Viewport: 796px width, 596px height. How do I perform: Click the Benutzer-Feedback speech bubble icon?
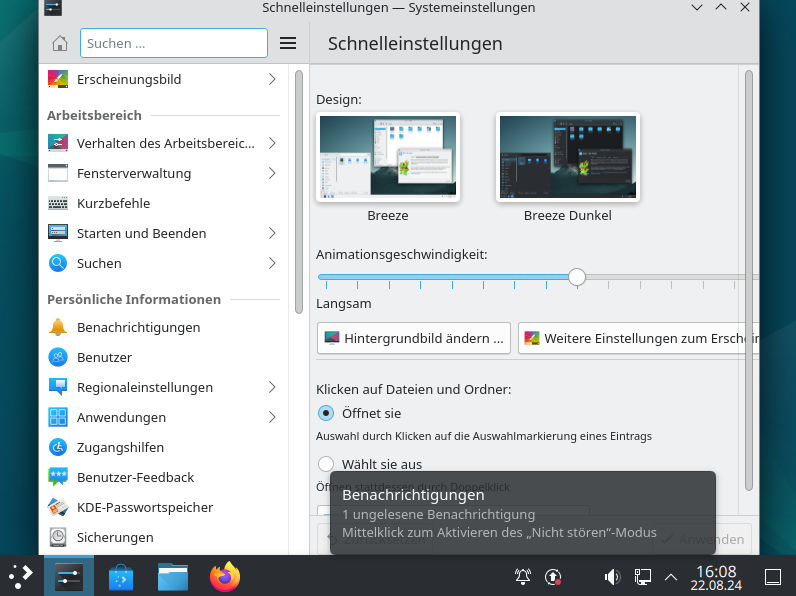[x=58, y=477]
